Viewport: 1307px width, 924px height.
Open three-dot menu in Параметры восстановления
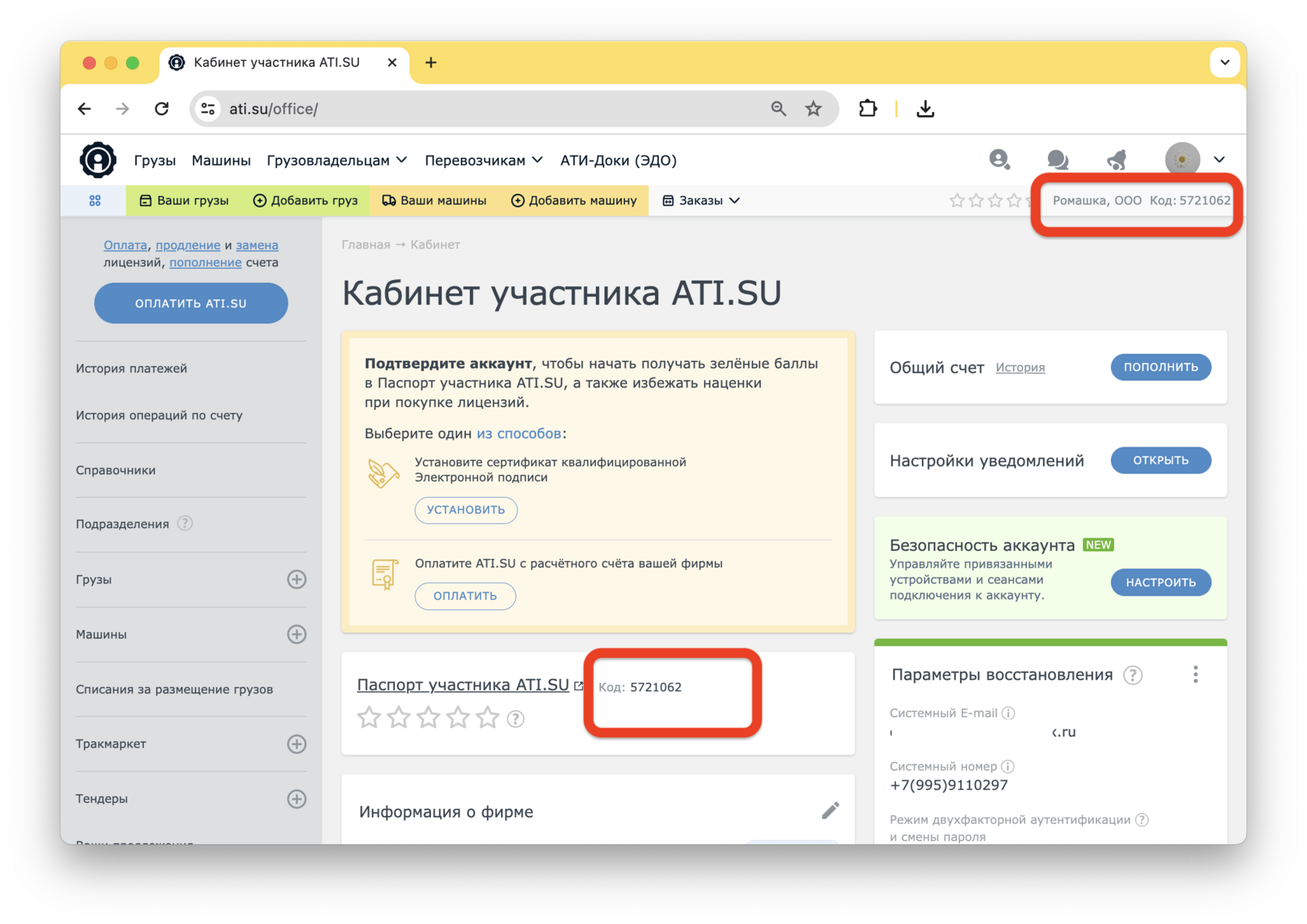click(x=1195, y=674)
